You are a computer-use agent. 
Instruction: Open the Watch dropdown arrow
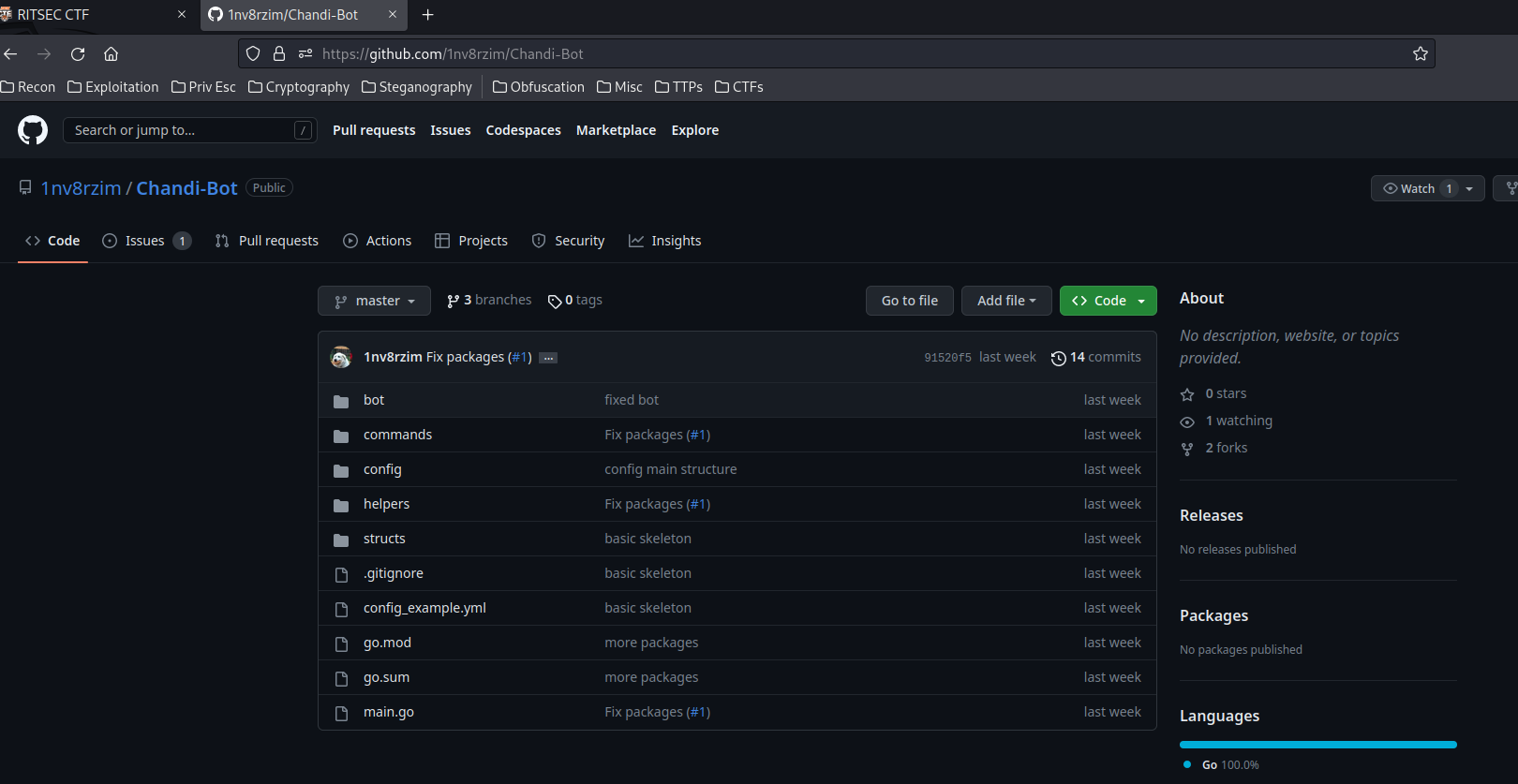(1470, 188)
